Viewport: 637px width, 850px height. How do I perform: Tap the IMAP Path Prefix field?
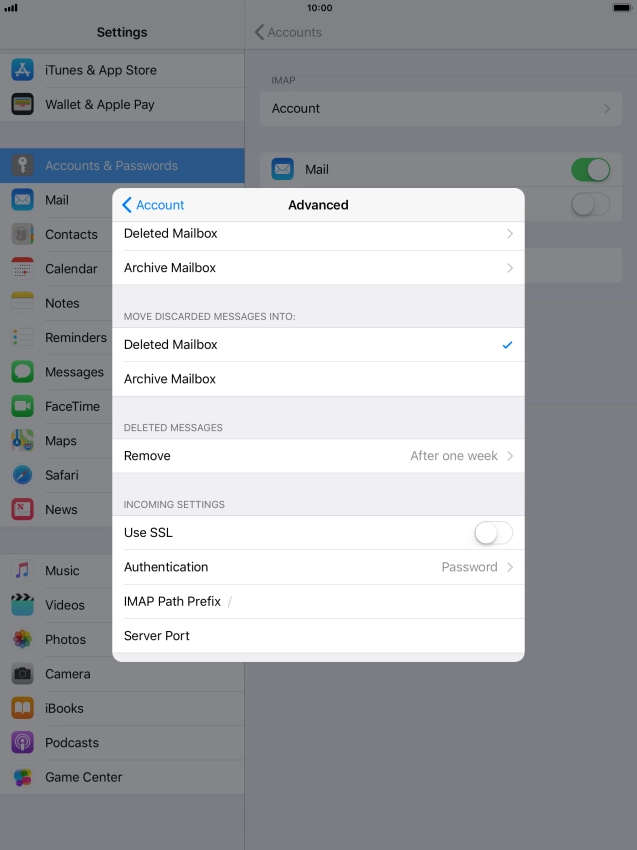tap(318, 602)
